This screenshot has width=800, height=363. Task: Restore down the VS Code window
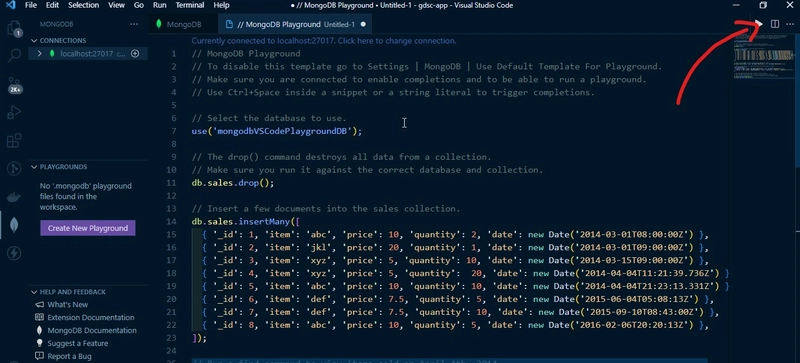(763, 5)
